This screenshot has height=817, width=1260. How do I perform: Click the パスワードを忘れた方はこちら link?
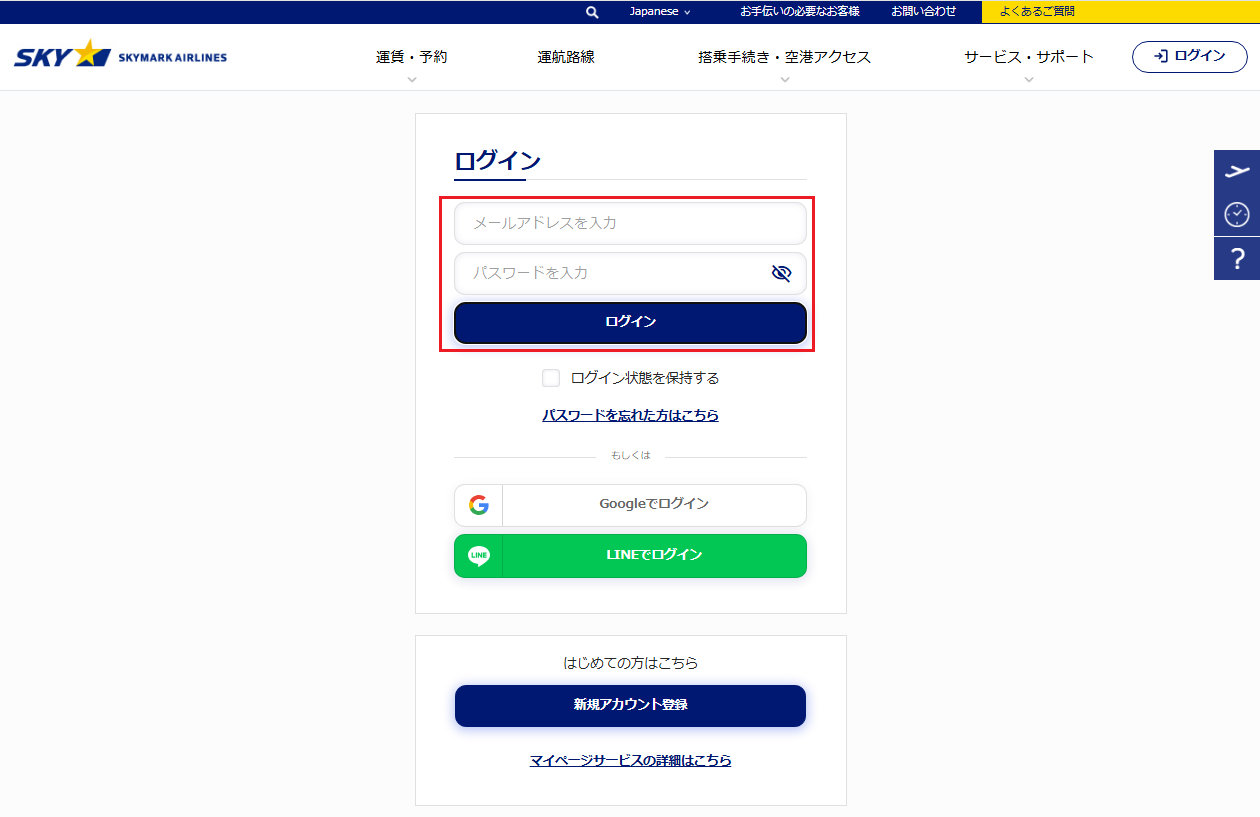click(630, 415)
